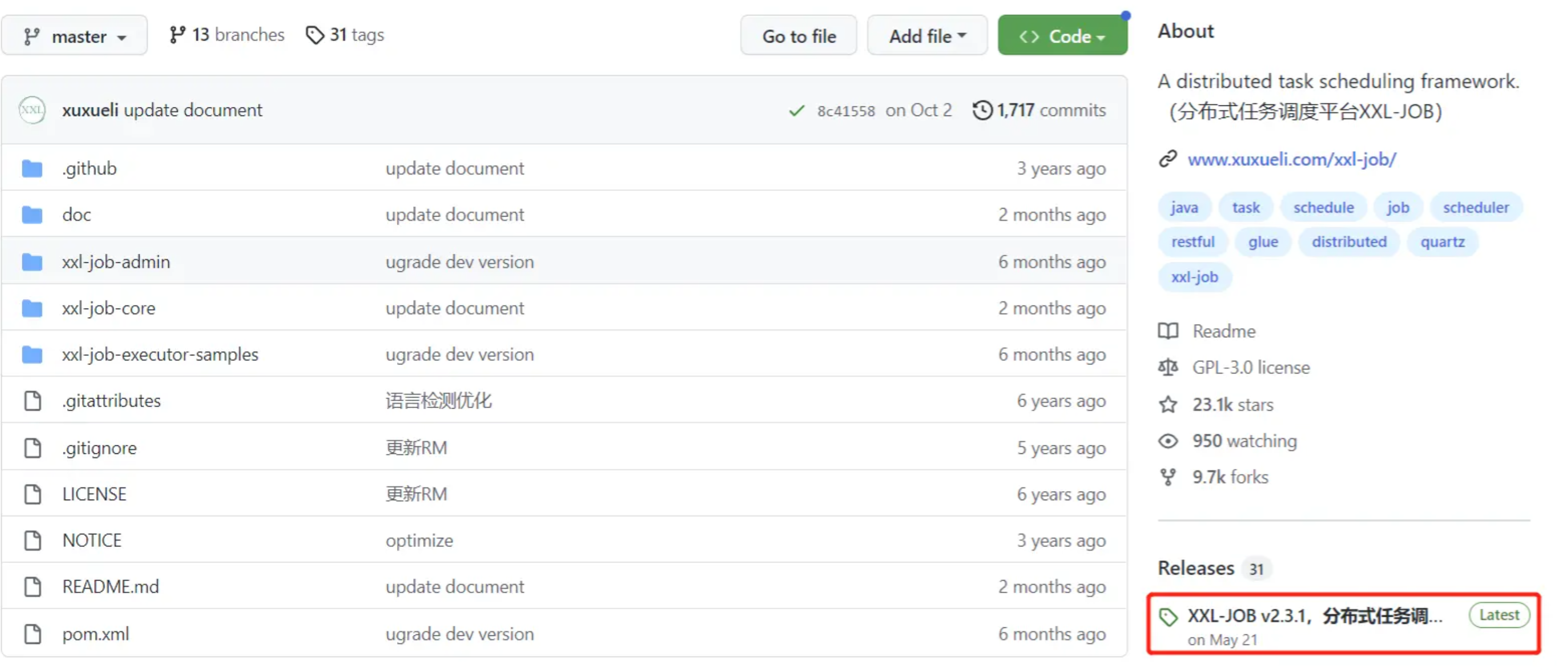Open the xuxueli author link
1568x671 pixels.
click(x=90, y=110)
